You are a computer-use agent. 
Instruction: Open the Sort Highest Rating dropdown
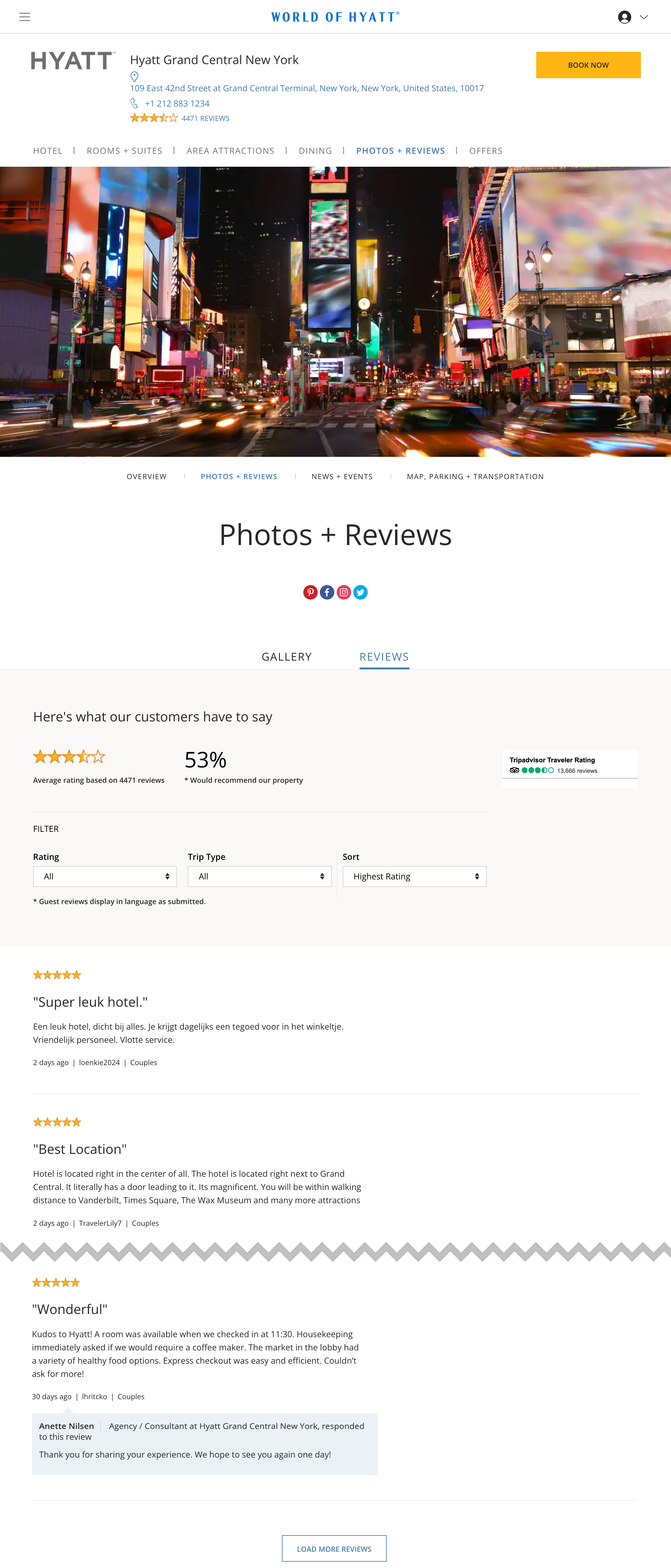414,876
